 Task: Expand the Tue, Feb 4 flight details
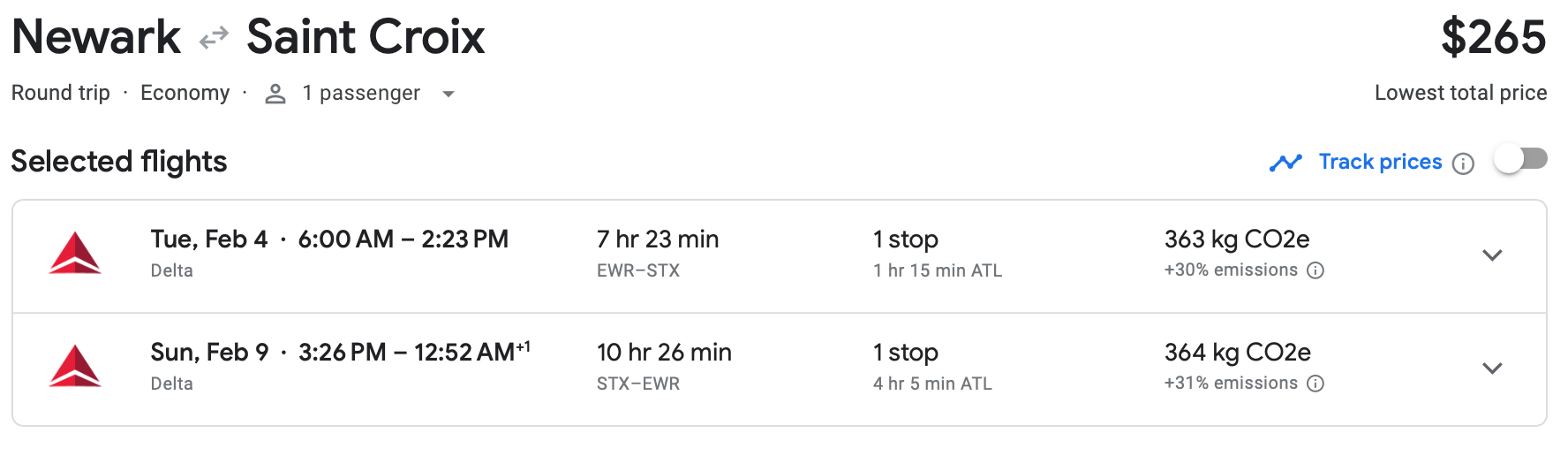click(1492, 255)
